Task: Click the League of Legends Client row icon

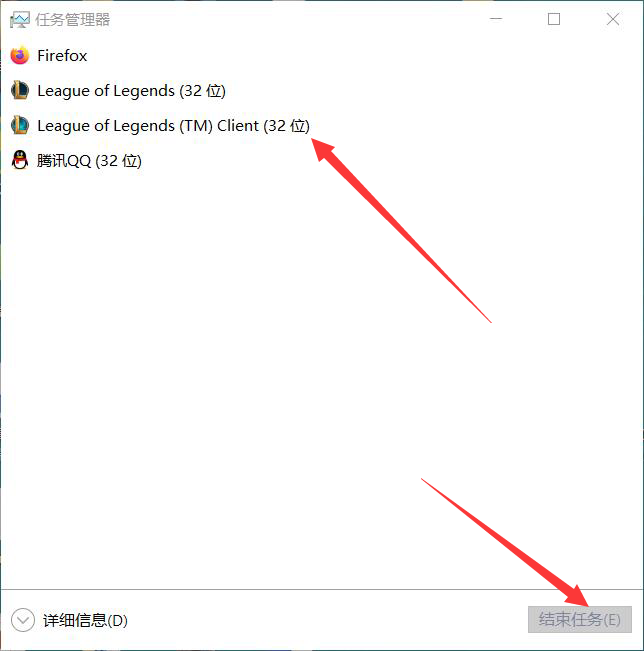Action: (20, 125)
